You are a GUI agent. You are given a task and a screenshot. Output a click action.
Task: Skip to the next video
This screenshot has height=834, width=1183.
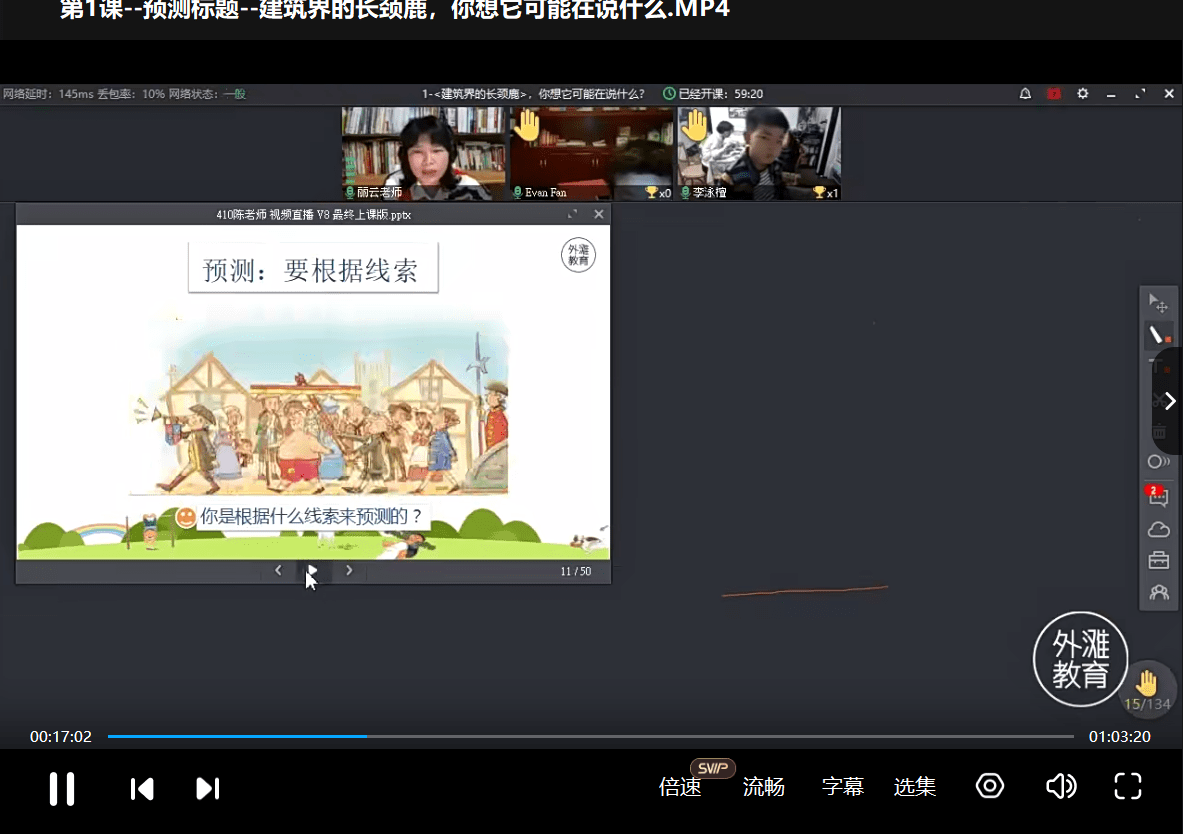pos(207,789)
